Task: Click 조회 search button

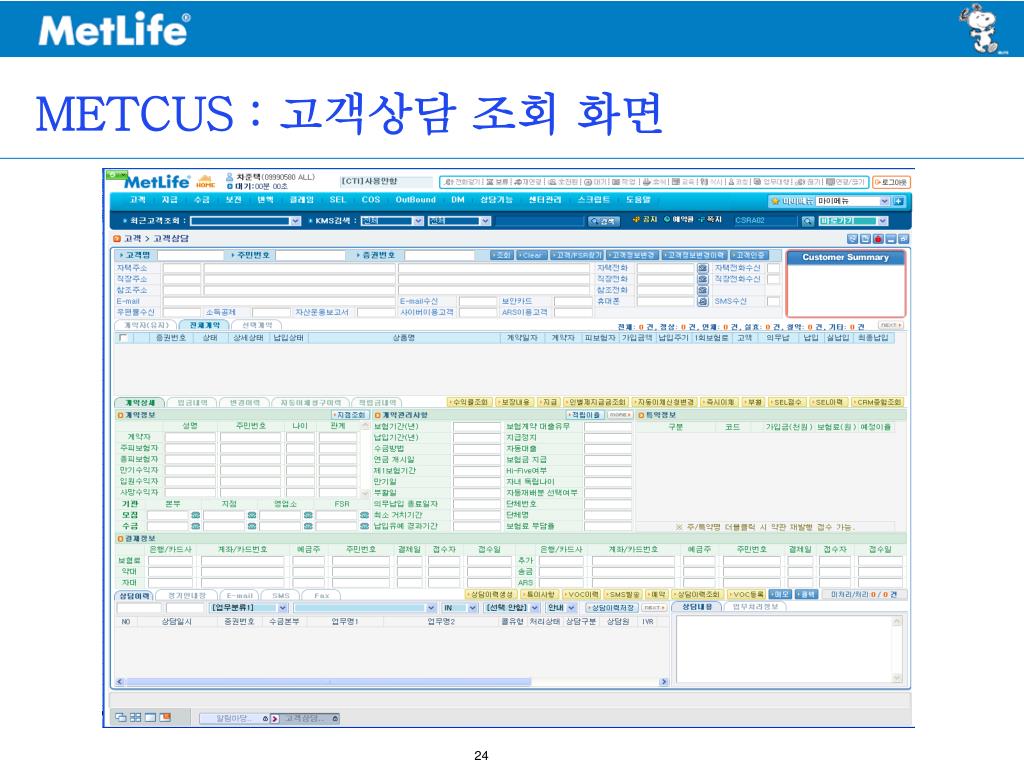Action: [502, 255]
